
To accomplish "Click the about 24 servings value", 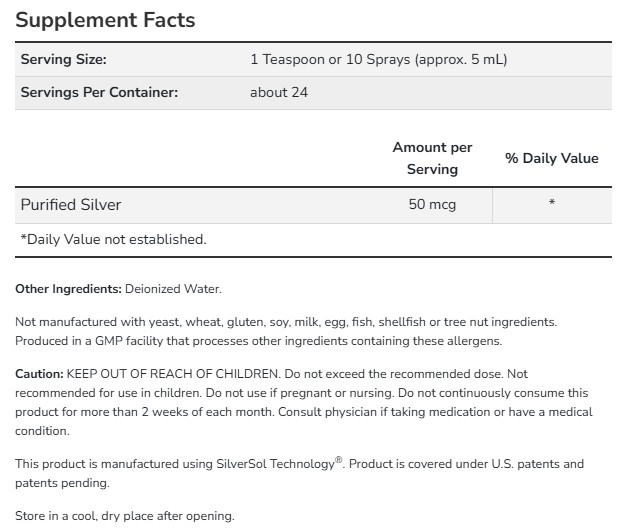I will click(278, 93).
